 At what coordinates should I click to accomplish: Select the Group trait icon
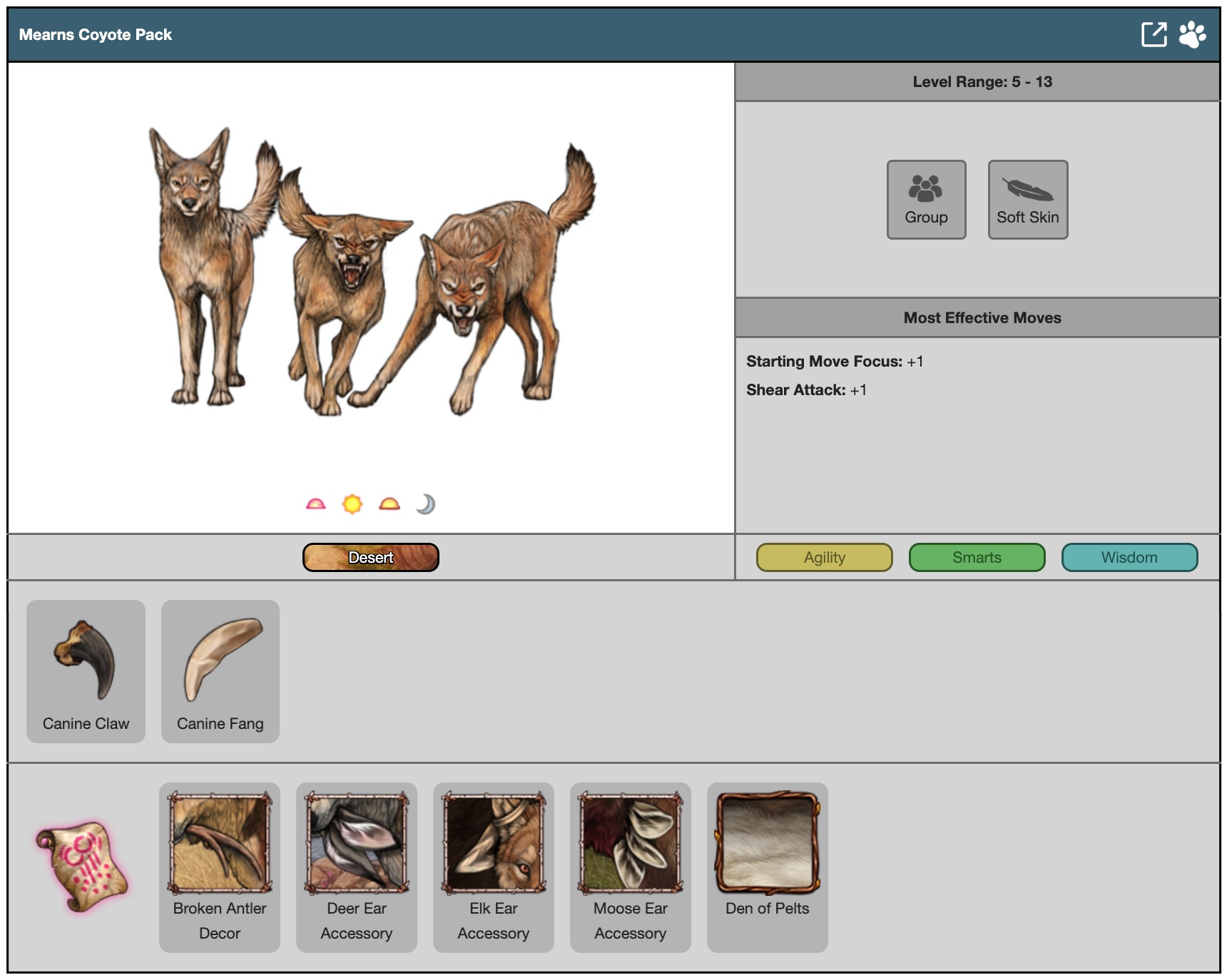point(926,199)
